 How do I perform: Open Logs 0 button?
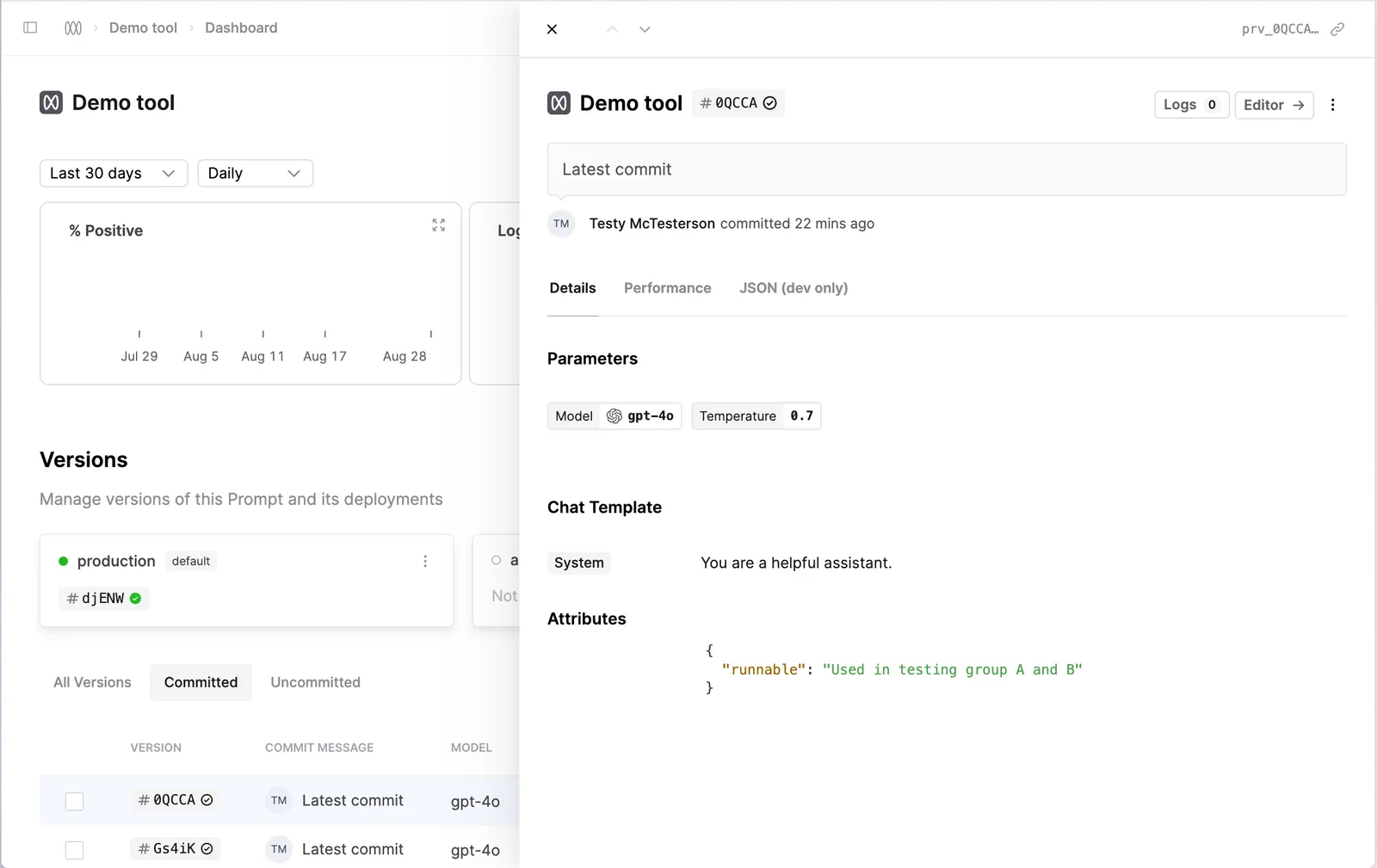[1191, 105]
